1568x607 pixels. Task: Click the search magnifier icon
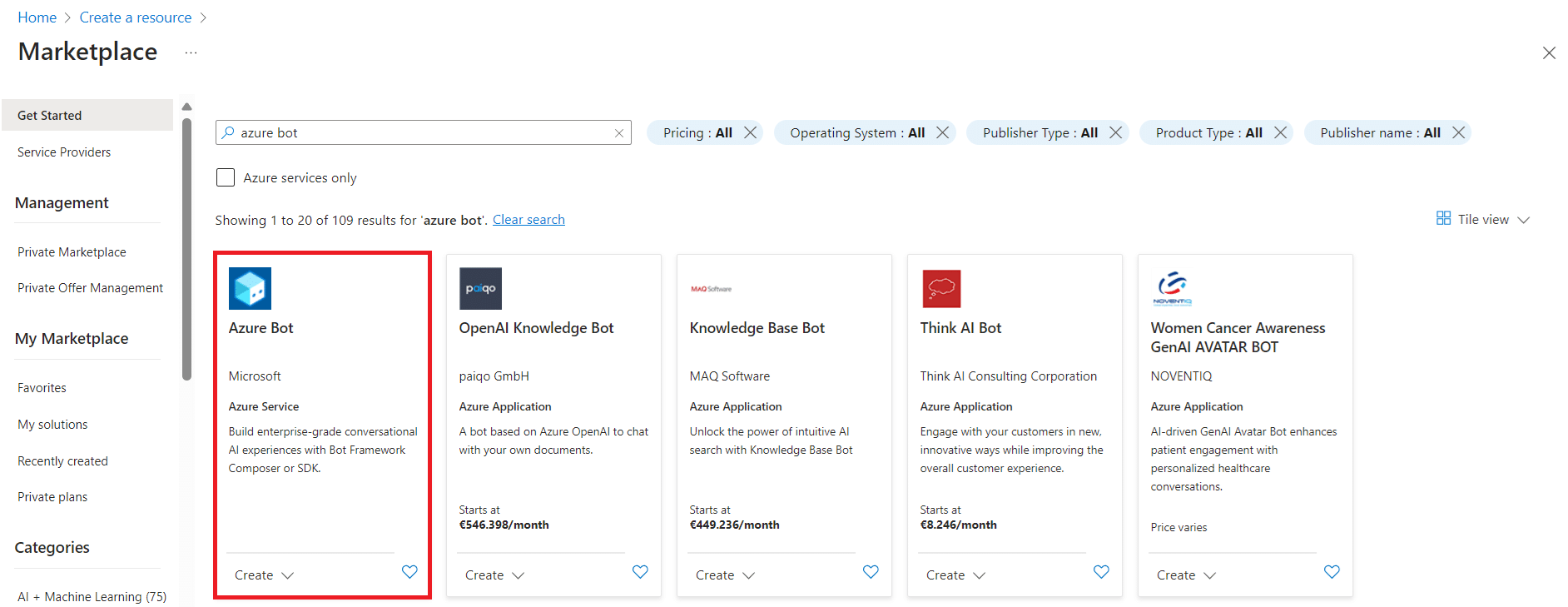pyautogui.click(x=228, y=132)
